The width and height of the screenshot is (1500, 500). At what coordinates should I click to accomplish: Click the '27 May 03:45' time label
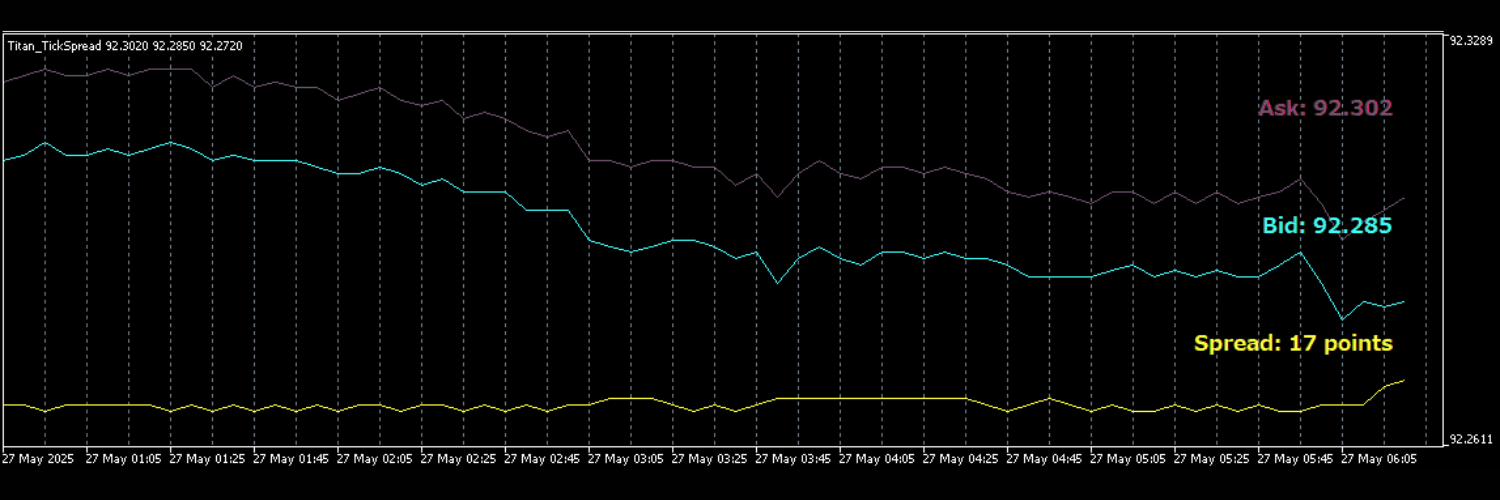tap(794, 459)
